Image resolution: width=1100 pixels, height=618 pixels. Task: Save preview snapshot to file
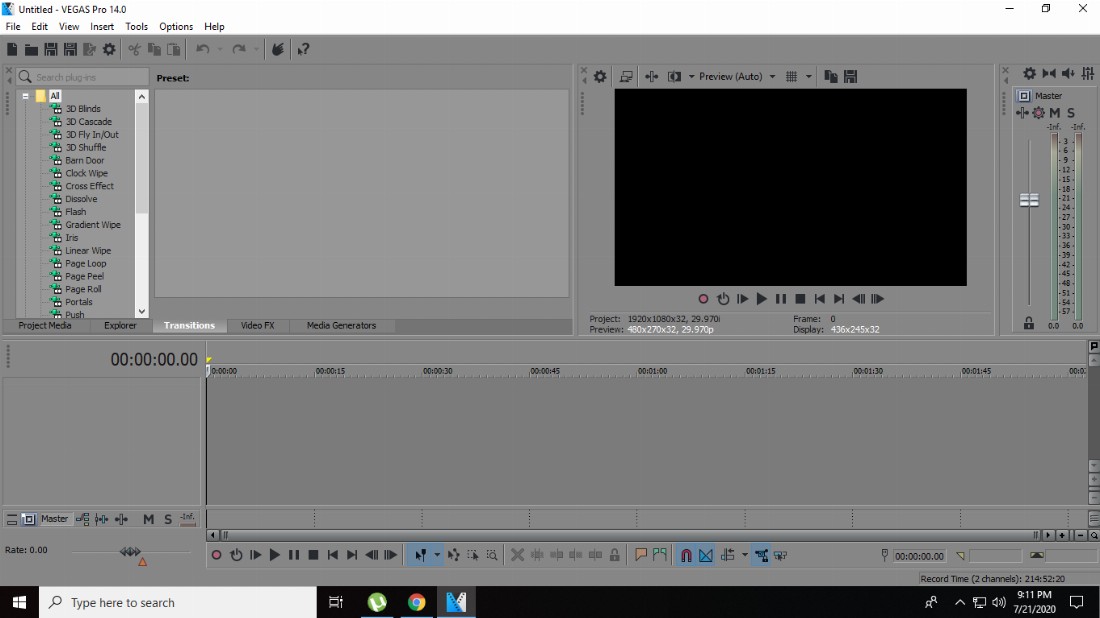click(850, 76)
